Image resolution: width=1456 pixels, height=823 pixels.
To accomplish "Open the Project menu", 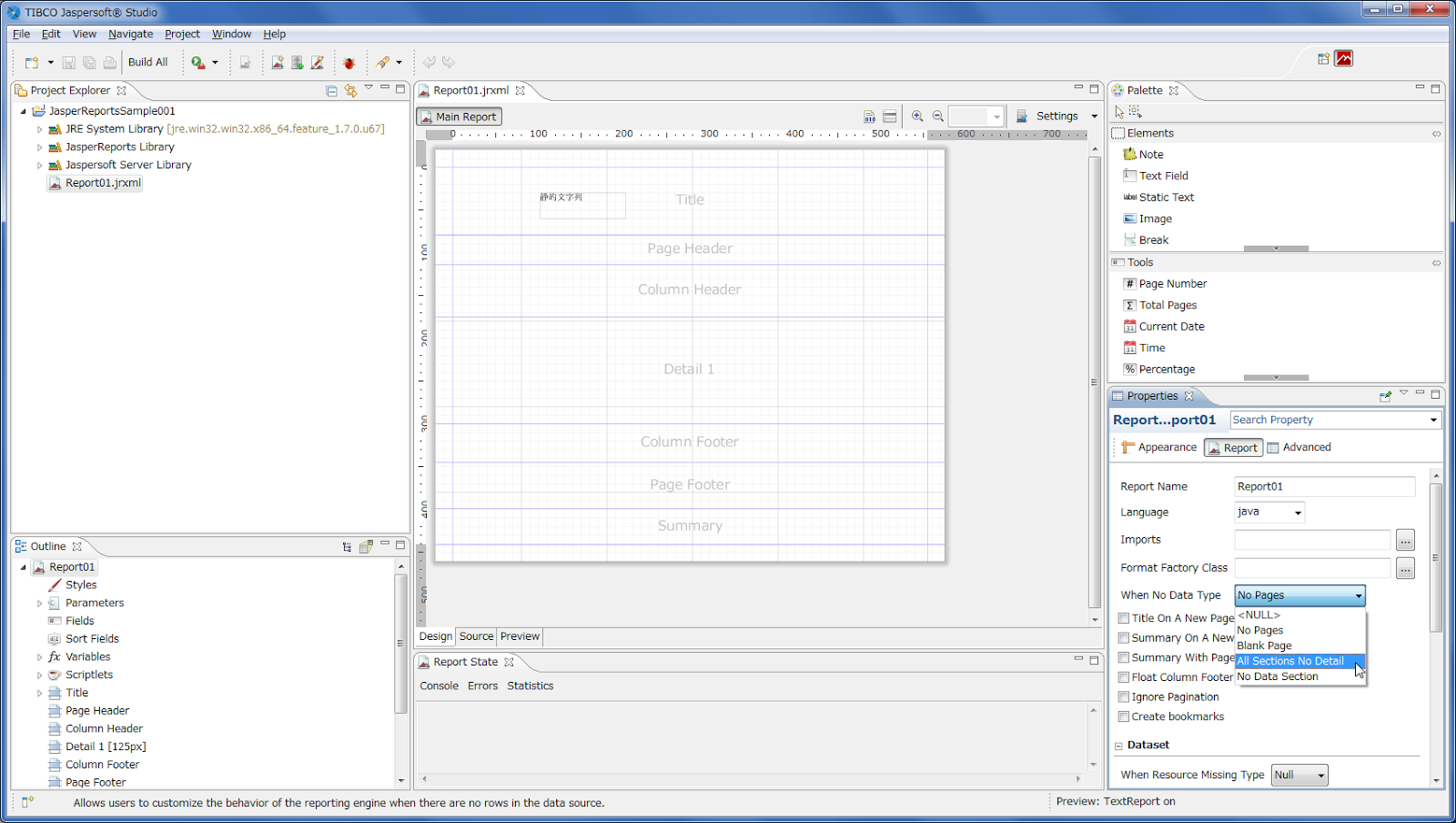I will click(182, 34).
